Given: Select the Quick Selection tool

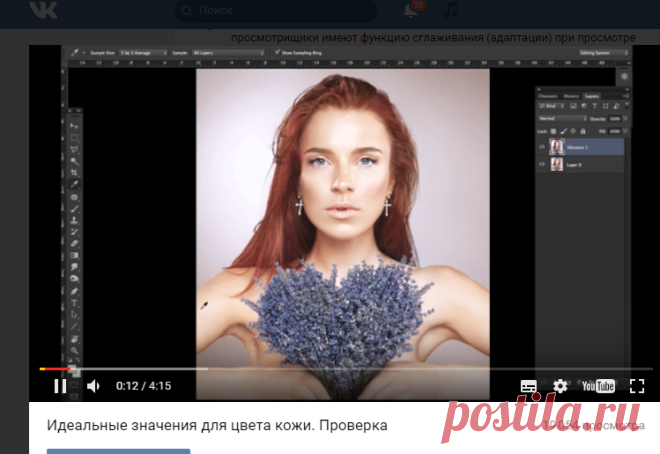Looking at the screenshot, I should [x=74, y=161].
